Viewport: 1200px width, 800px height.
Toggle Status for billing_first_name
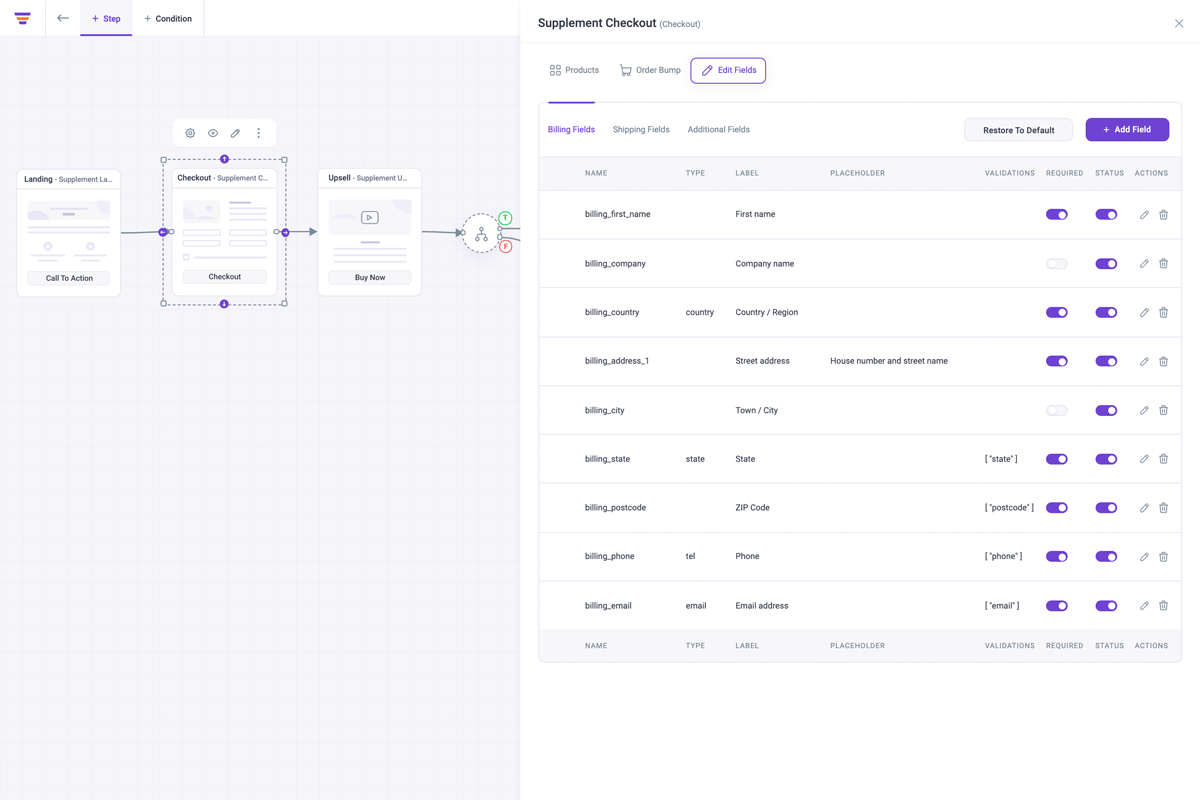click(x=1106, y=214)
